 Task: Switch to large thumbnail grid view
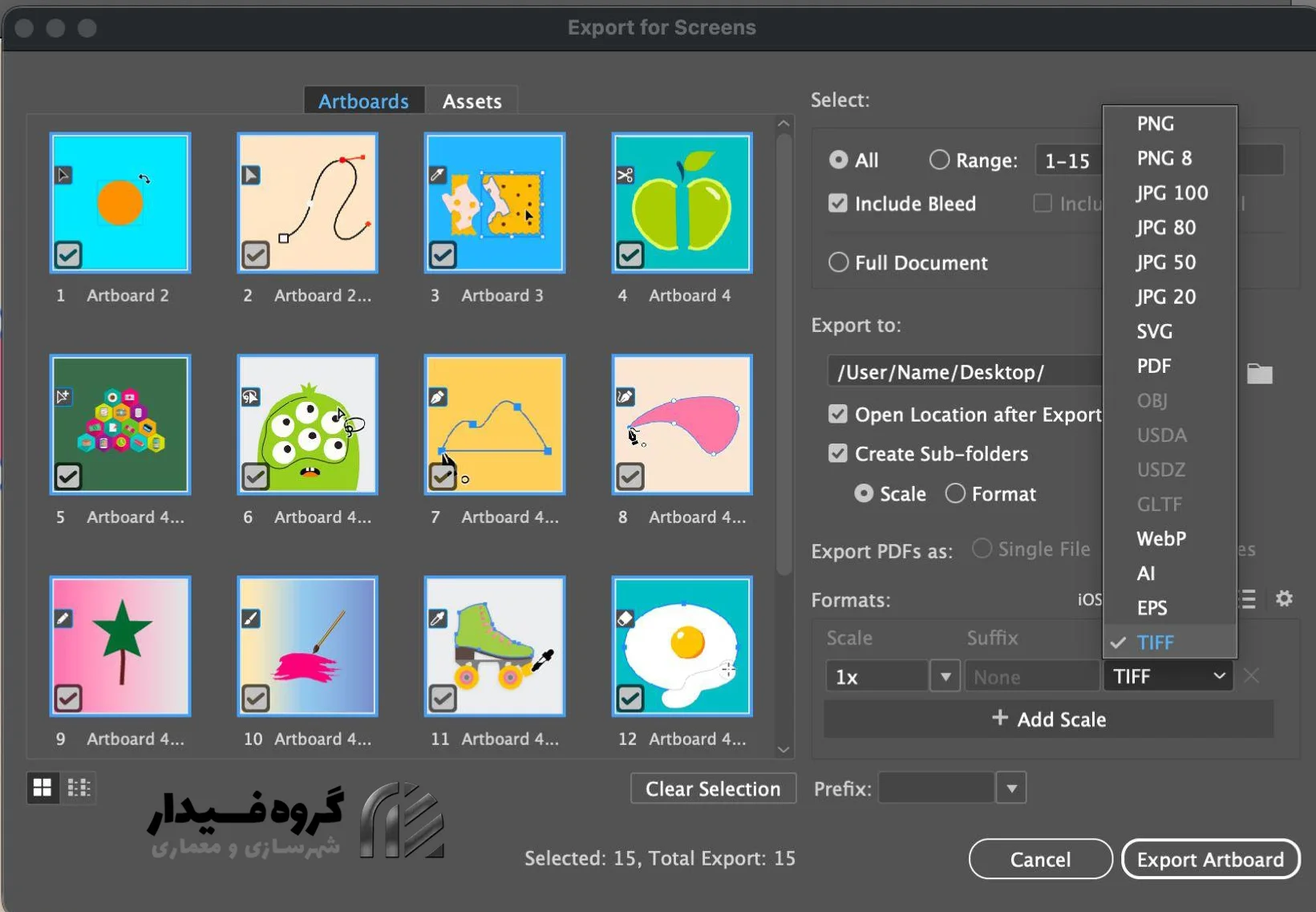tap(43, 788)
